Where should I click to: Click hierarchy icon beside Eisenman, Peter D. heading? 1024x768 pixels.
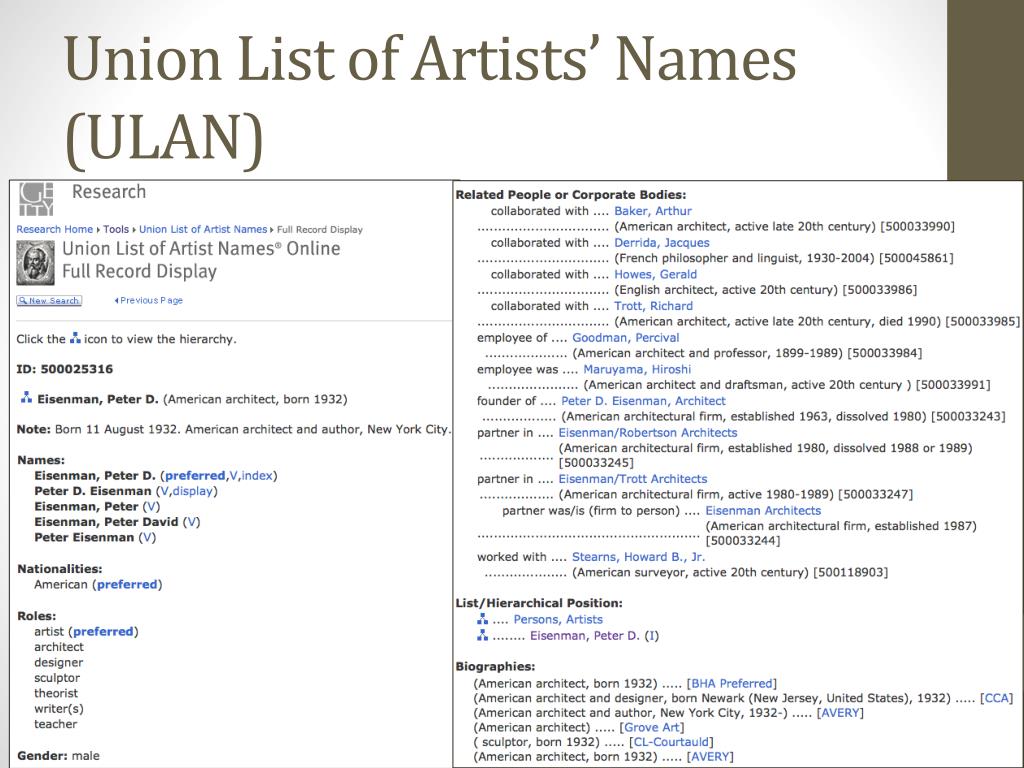[x=26, y=398]
